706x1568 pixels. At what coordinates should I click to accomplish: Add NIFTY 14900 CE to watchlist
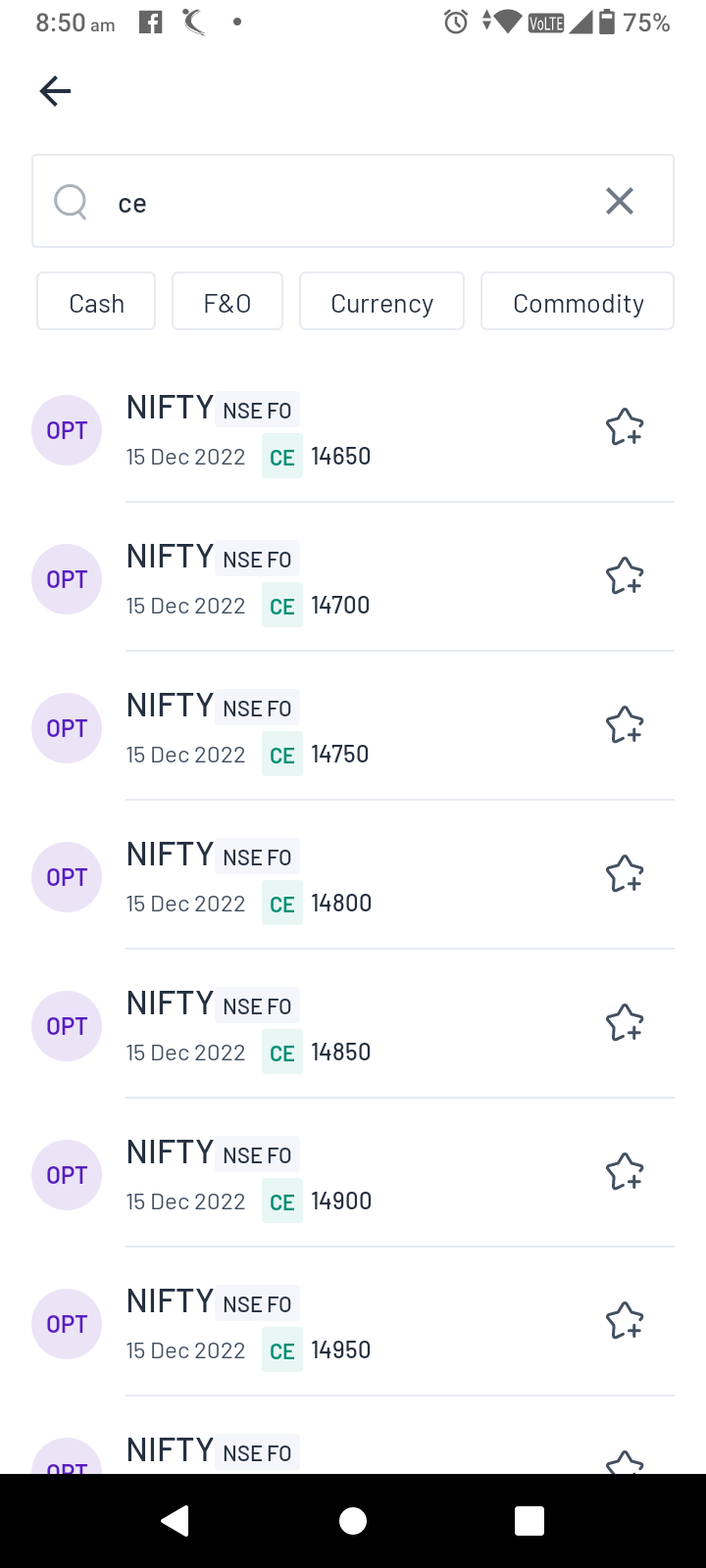(x=624, y=1172)
